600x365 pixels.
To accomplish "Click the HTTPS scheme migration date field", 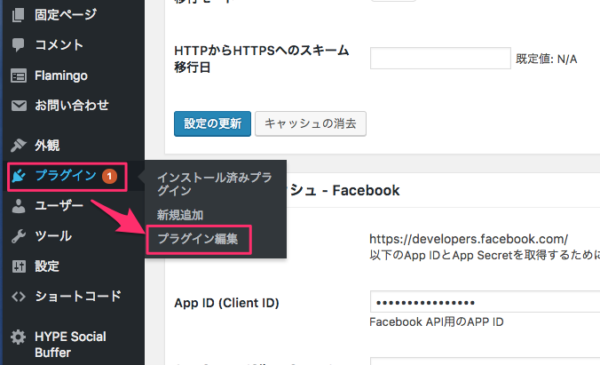I will click(x=440, y=58).
